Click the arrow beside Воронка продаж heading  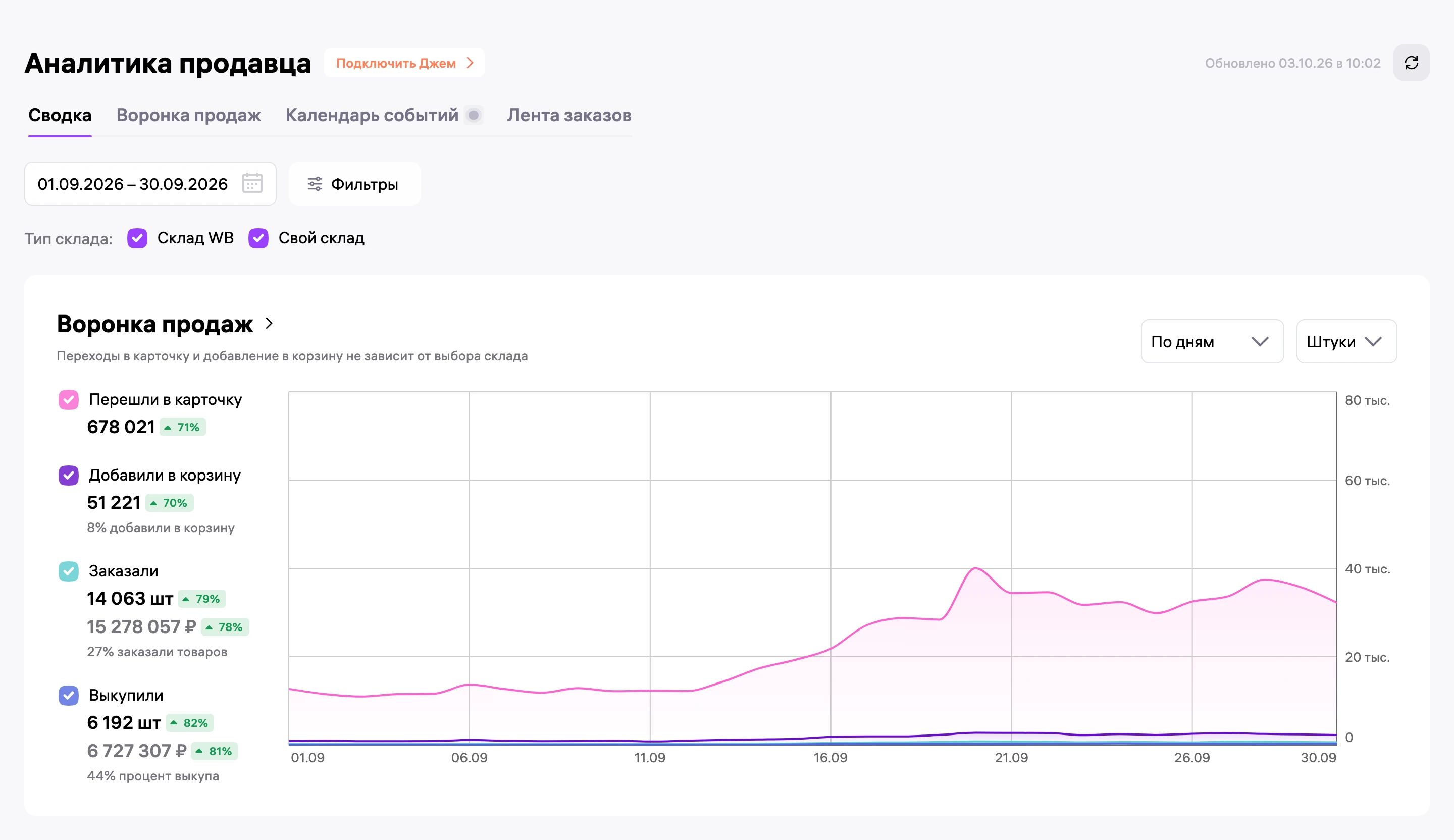(x=269, y=324)
